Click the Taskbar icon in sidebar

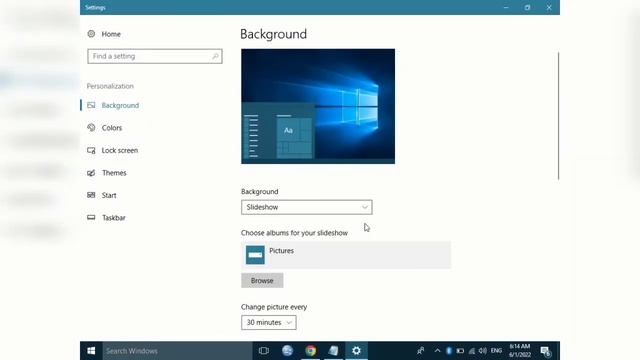click(91, 218)
